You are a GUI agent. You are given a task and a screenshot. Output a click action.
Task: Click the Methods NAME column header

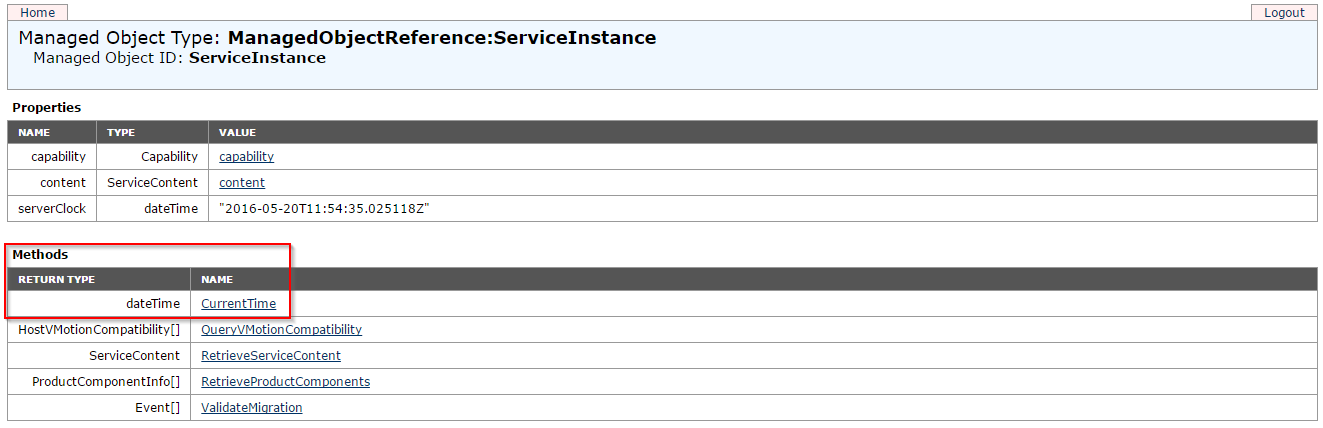click(x=217, y=280)
